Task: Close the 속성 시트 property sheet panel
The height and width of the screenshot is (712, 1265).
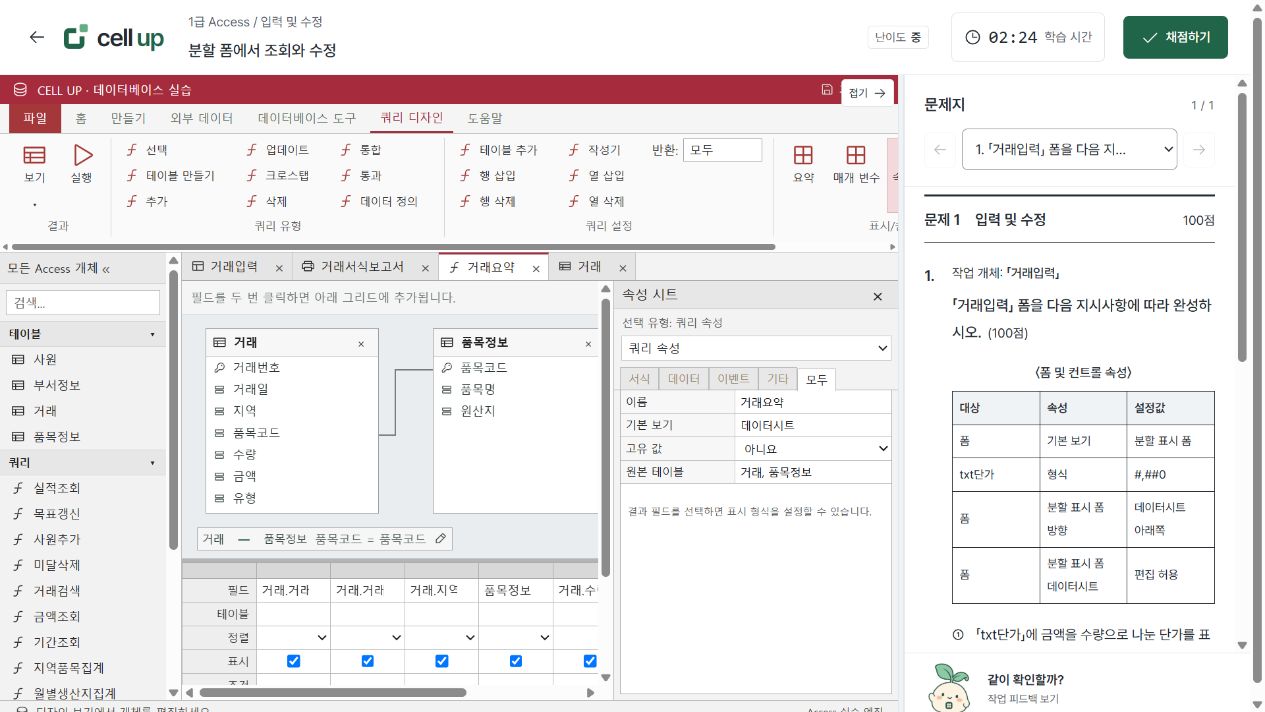Action: click(878, 296)
